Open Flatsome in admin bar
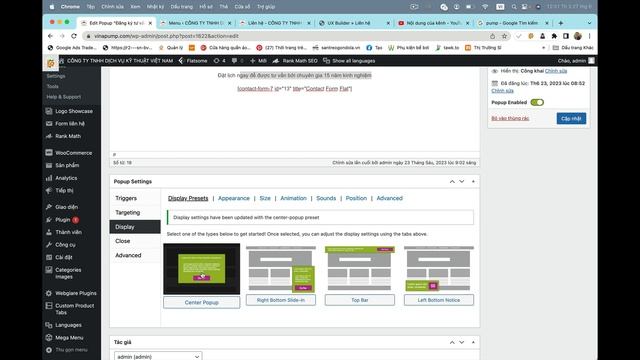Screen dimensions: 640x360 click(x=193, y=61)
